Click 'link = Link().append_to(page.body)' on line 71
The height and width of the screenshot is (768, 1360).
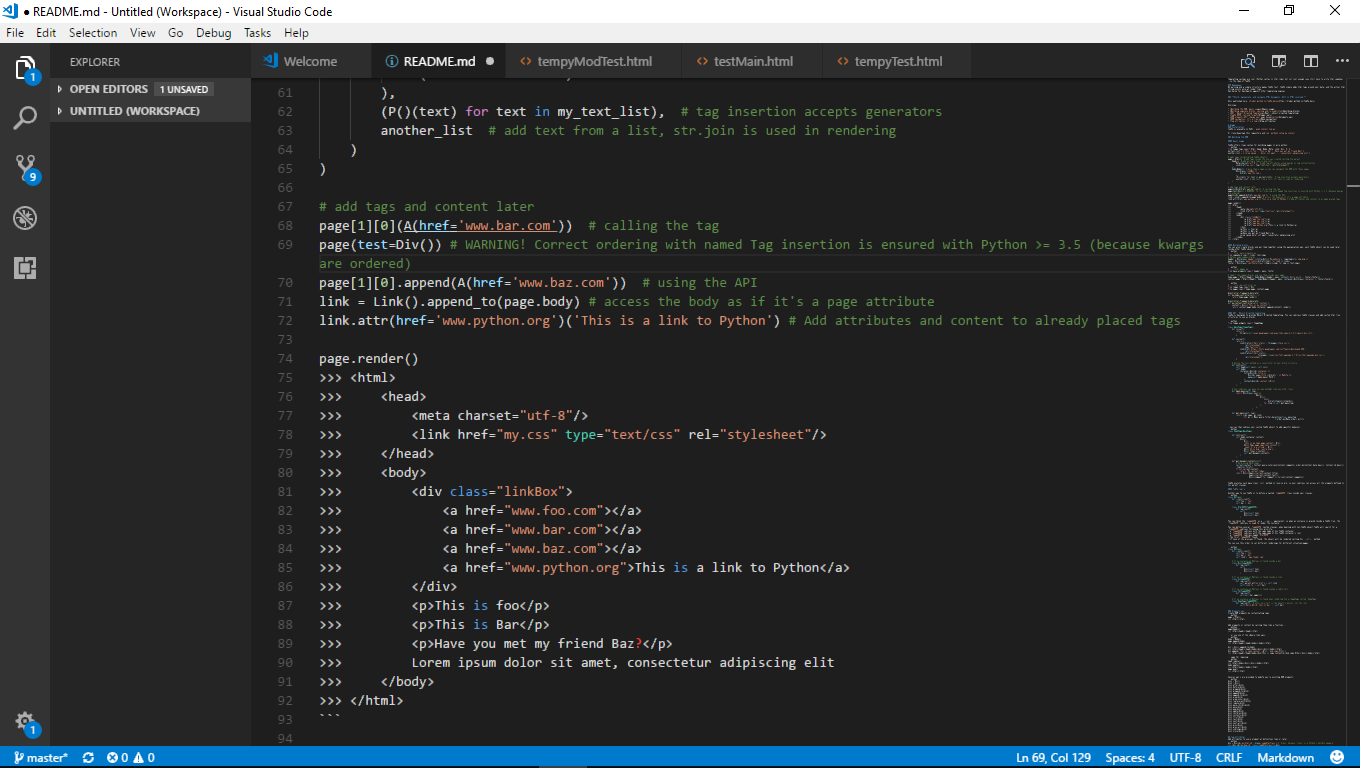click(x=450, y=301)
